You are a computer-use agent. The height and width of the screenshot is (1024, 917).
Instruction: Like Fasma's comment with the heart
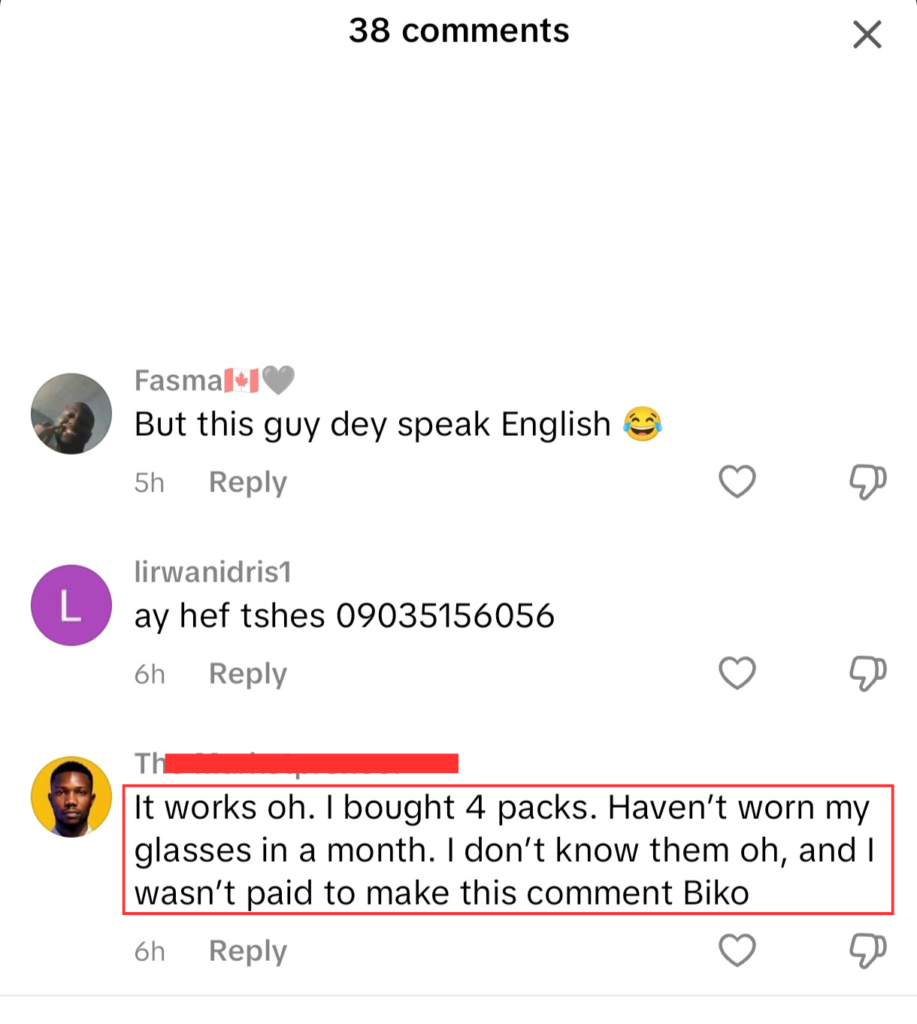coord(737,482)
